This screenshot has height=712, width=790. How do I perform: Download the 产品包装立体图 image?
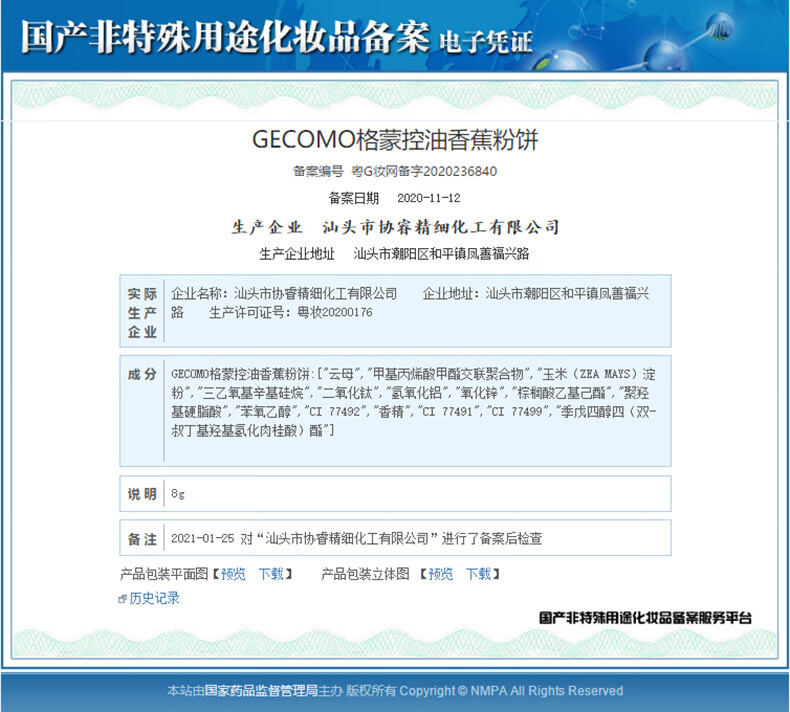pos(478,573)
